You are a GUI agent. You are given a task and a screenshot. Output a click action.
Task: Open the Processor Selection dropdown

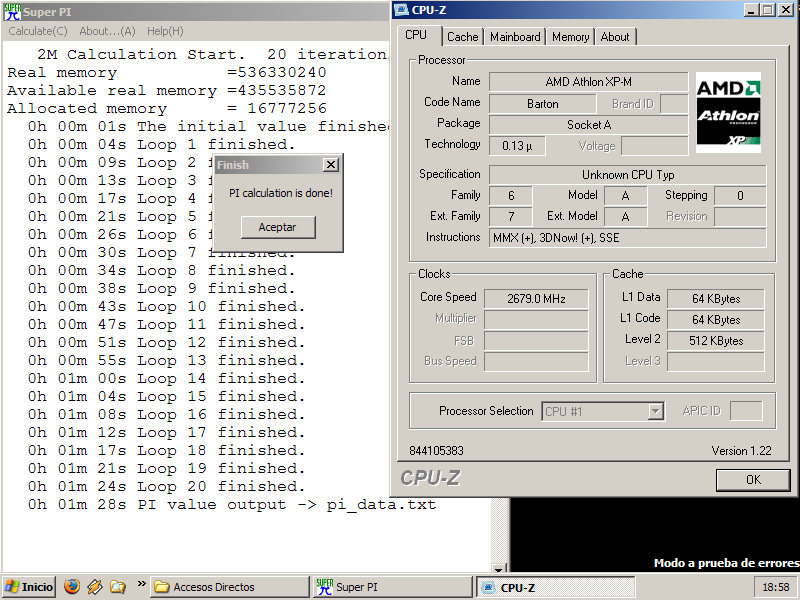click(655, 412)
